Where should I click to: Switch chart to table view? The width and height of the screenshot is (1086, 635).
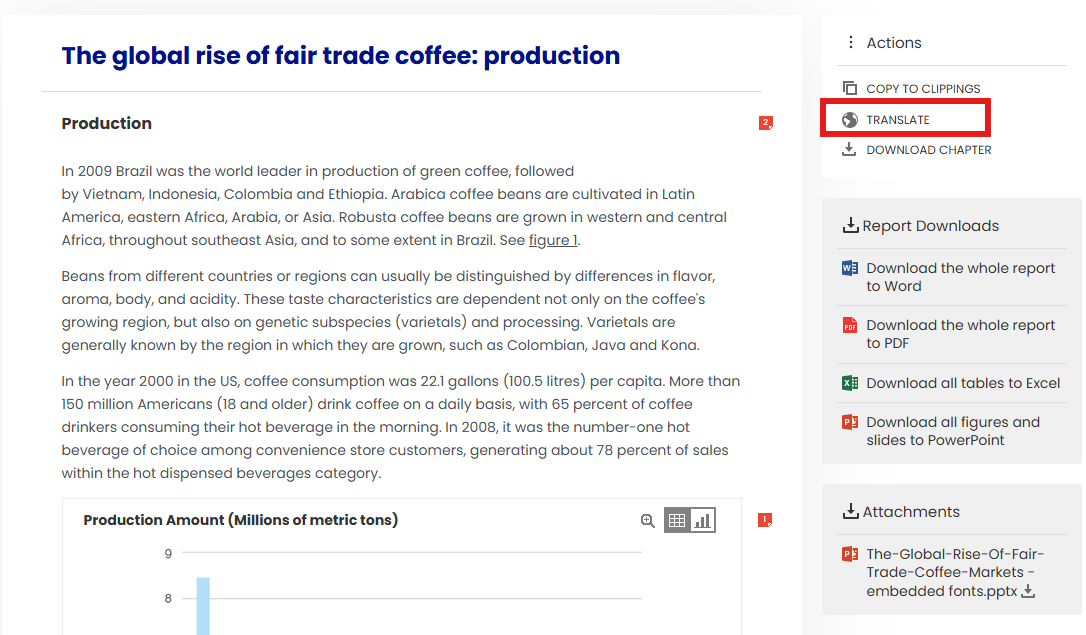pyautogui.click(x=677, y=520)
